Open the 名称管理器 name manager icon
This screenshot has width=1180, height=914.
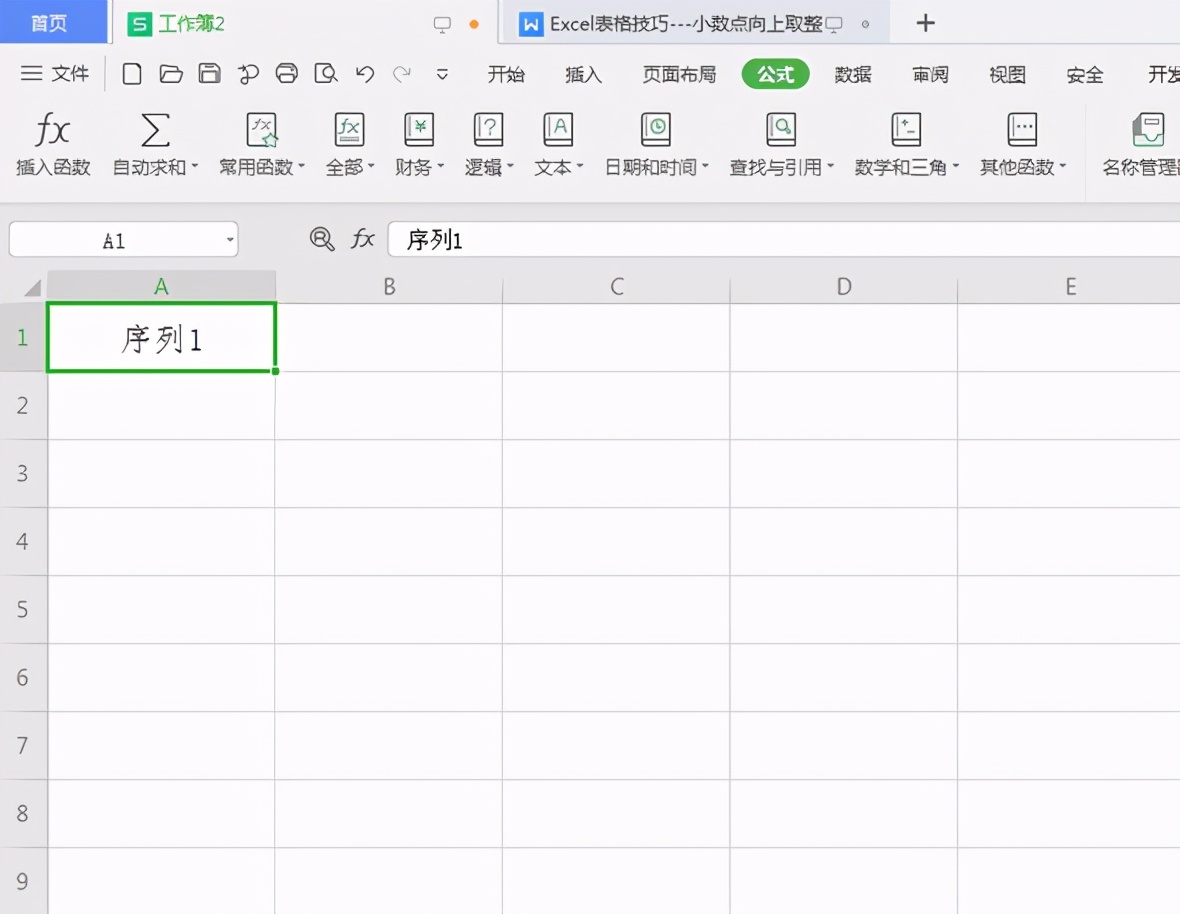tap(1148, 129)
